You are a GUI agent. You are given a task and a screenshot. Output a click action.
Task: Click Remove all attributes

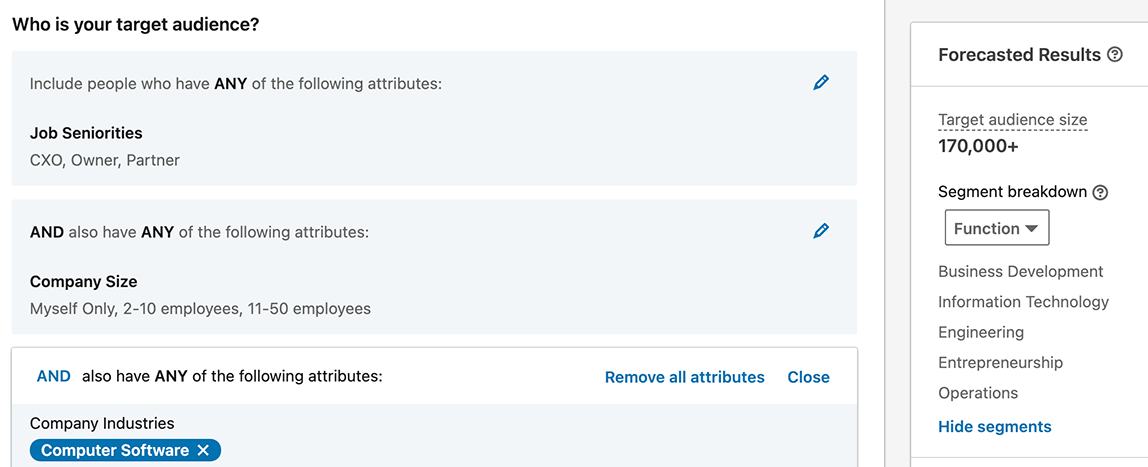[x=684, y=378]
